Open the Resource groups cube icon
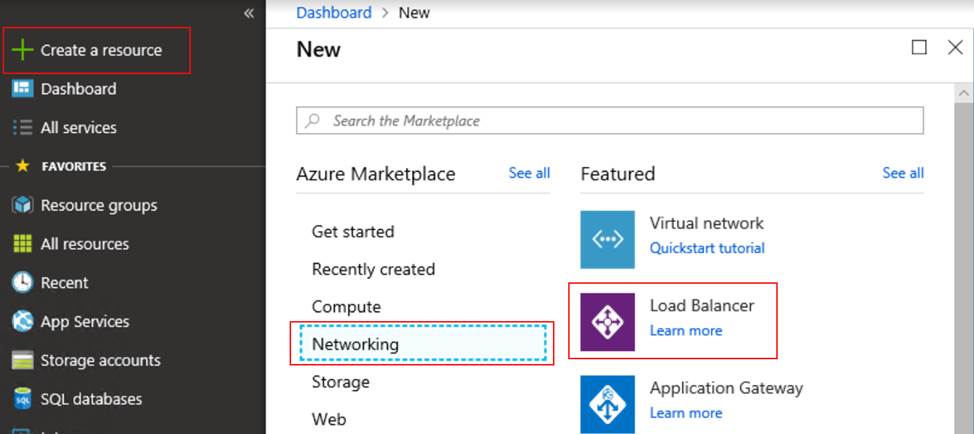This screenshot has width=974, height=434. click(22, 205)
